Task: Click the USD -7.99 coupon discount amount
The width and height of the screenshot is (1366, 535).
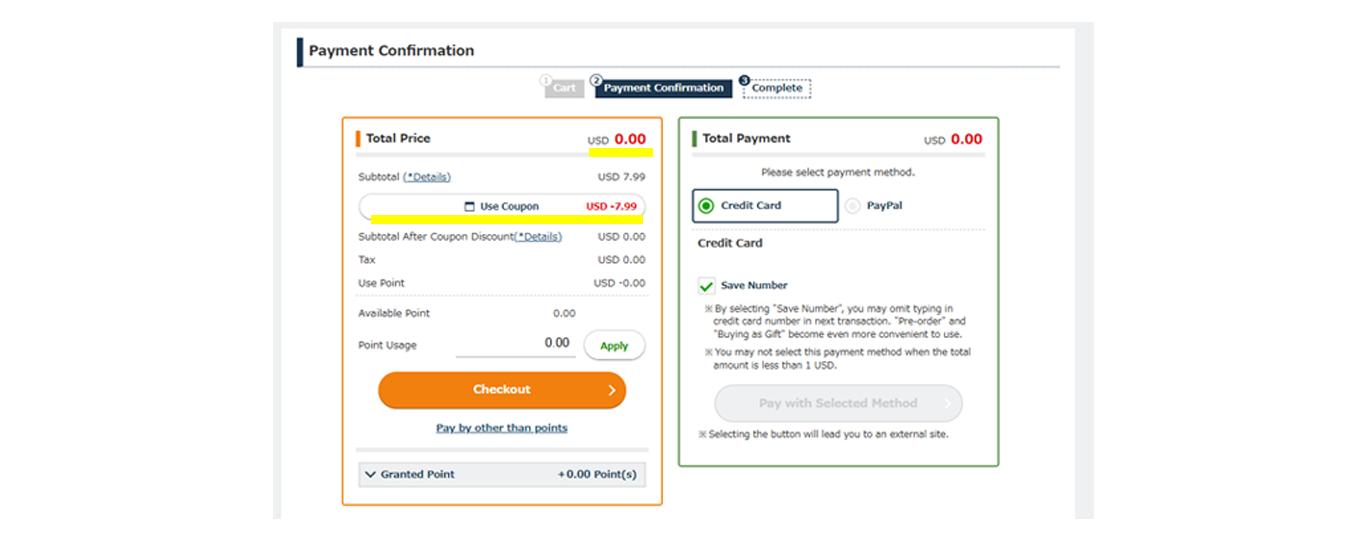Action: [611, 207]
